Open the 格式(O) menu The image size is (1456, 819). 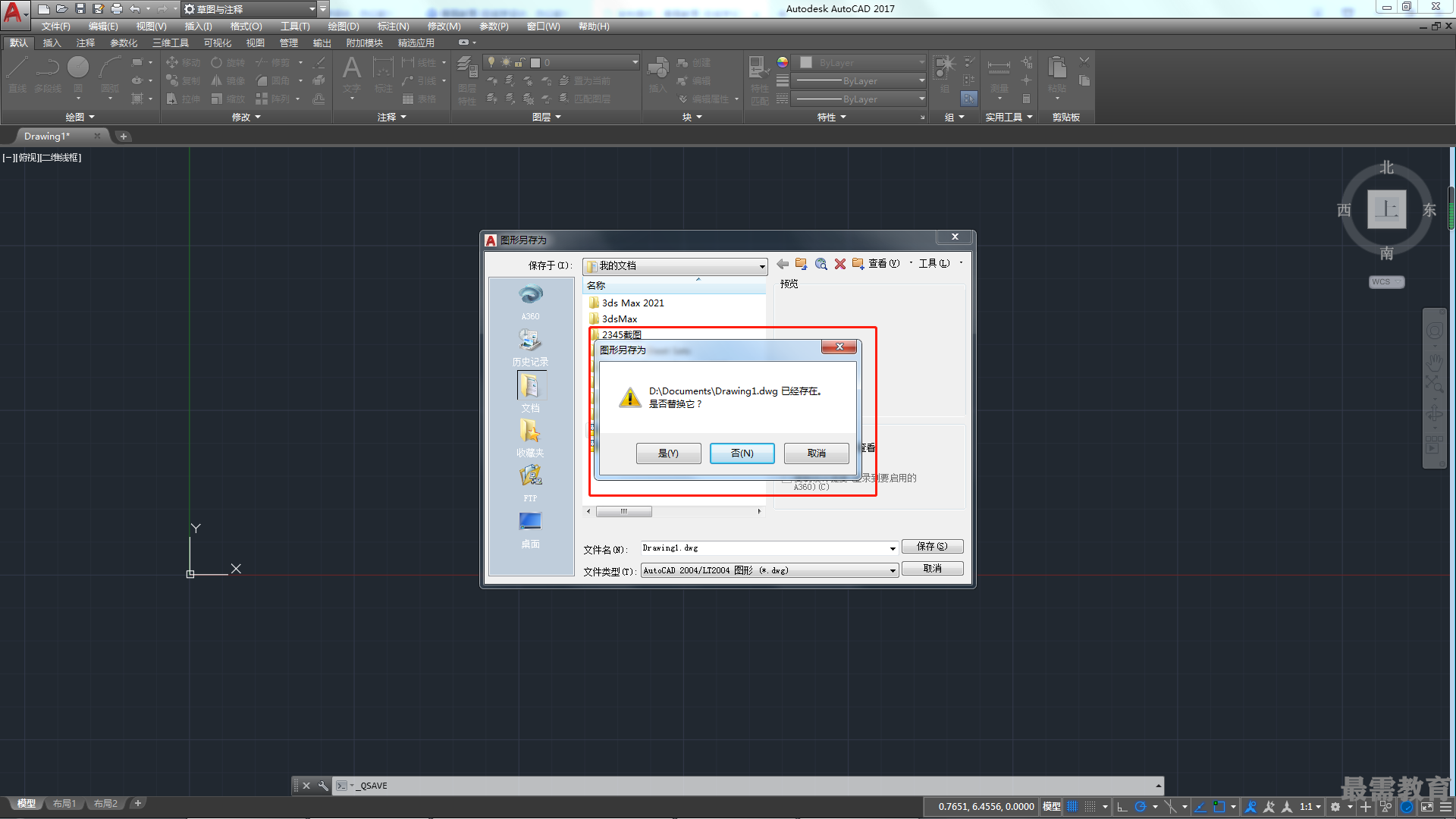tap(246, 27)
